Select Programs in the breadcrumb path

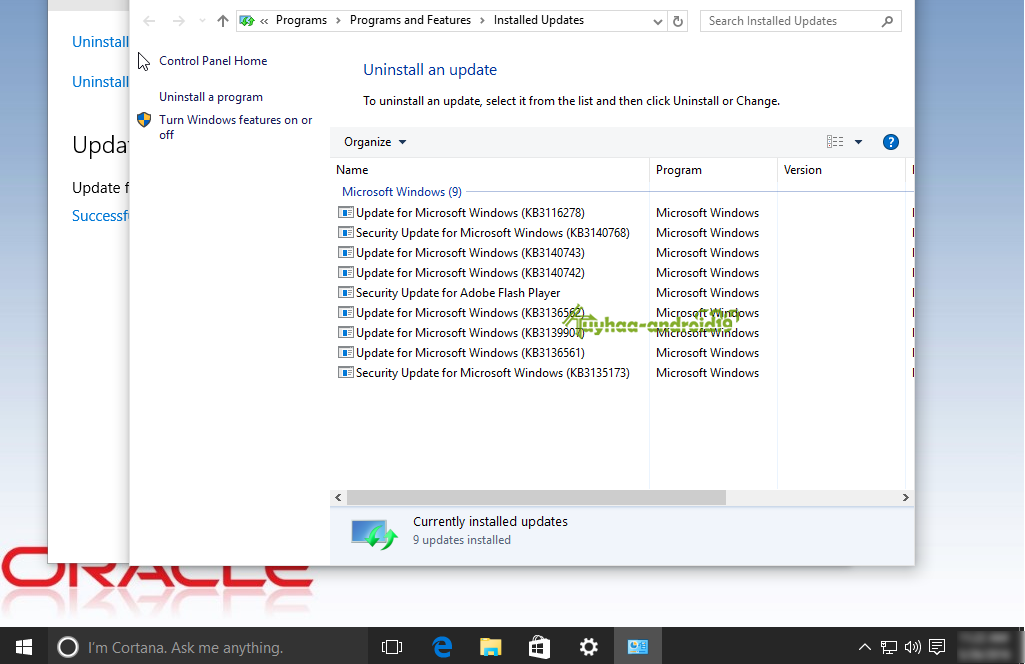pos(301,20)
